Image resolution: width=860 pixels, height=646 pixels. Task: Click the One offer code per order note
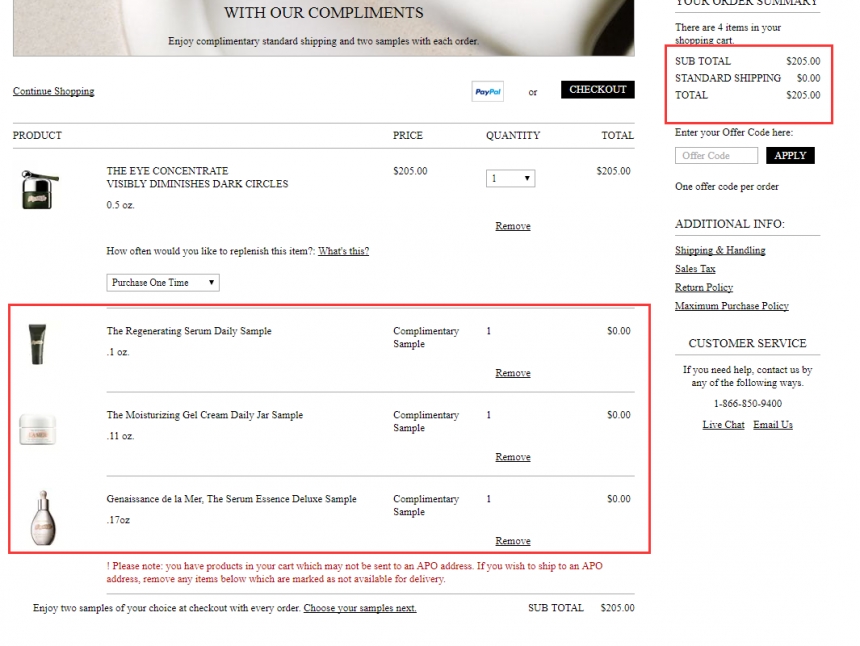pyautogui.click(x=727, y=186)
